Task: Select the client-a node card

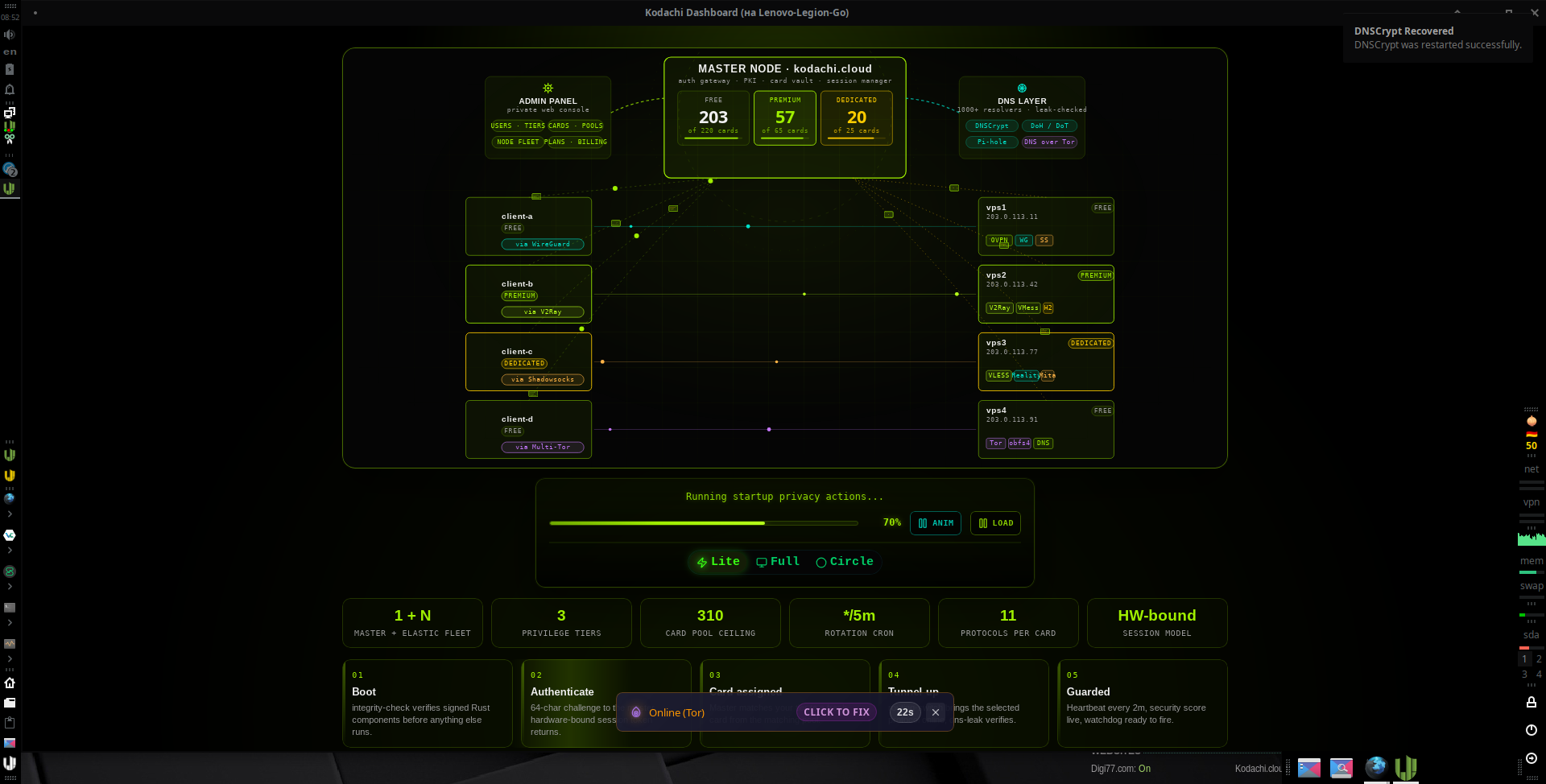Action: point(529,227)
